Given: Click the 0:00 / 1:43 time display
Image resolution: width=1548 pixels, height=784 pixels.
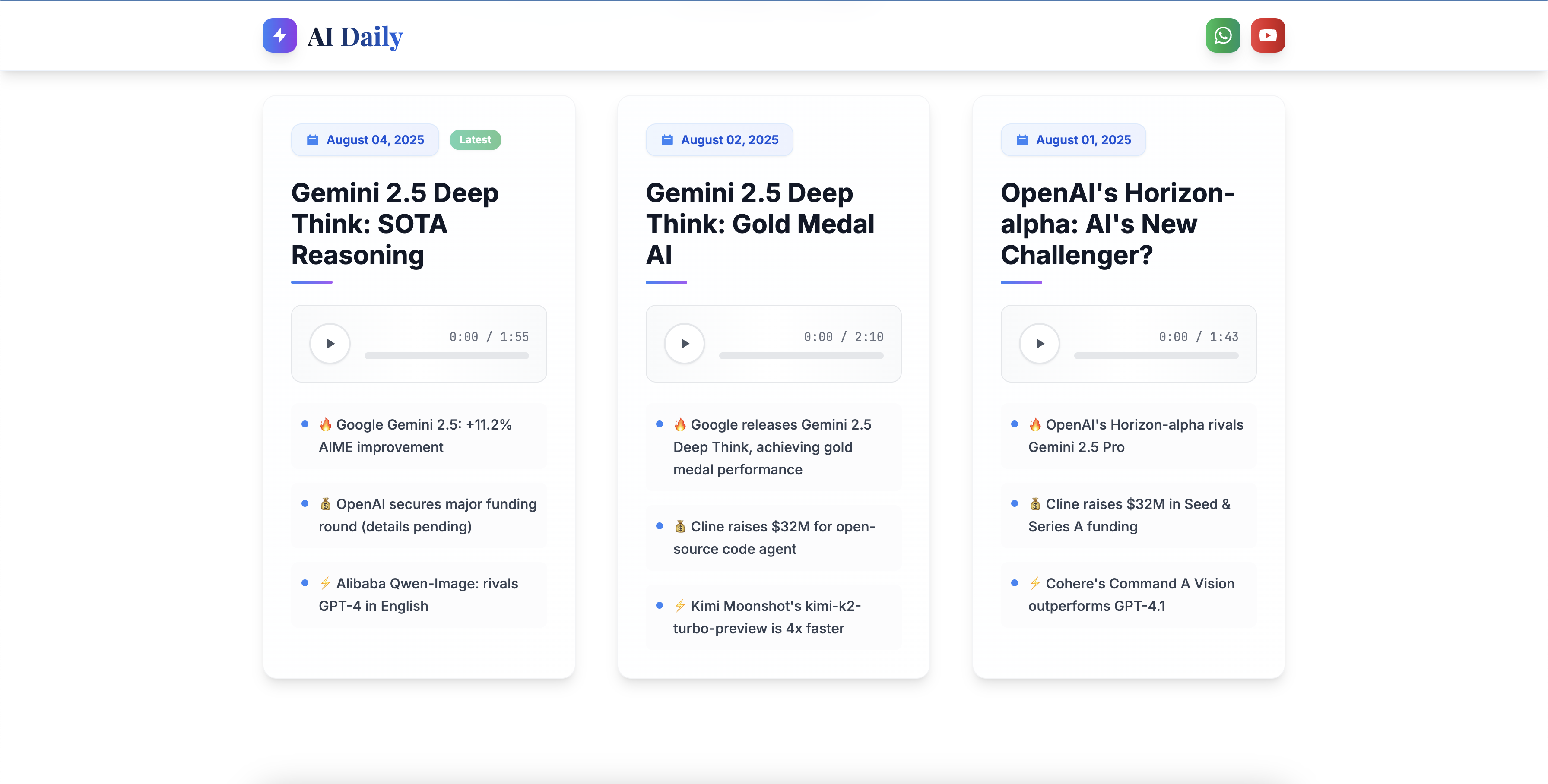Looking at the screenshot, I should click(1199, 337).
